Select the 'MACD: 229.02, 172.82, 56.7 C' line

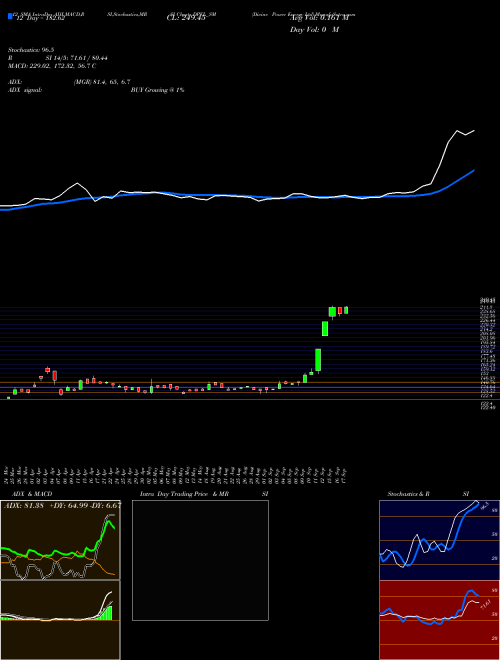tap(52, 66)
